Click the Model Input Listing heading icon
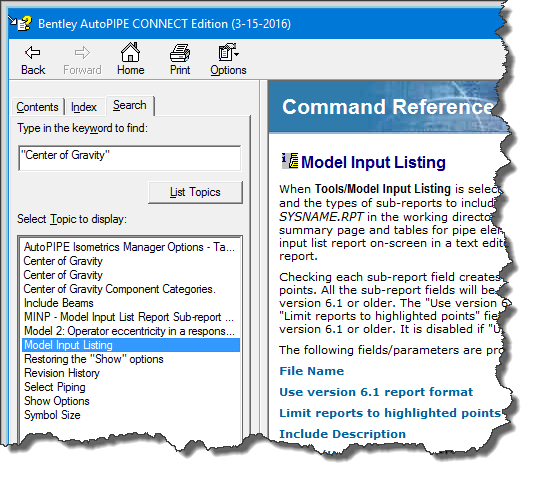This screenshot has width=536, height=478. [290, 161]
